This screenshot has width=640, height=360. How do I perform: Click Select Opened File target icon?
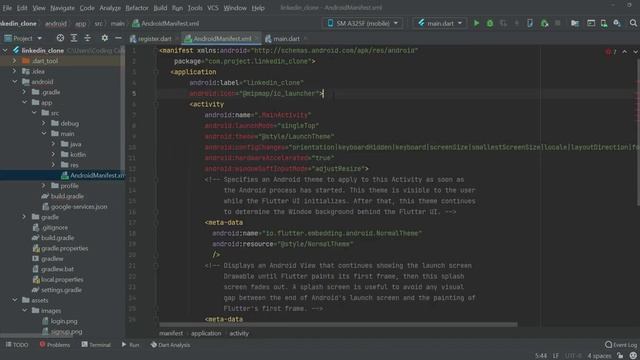tap(60, 38)
